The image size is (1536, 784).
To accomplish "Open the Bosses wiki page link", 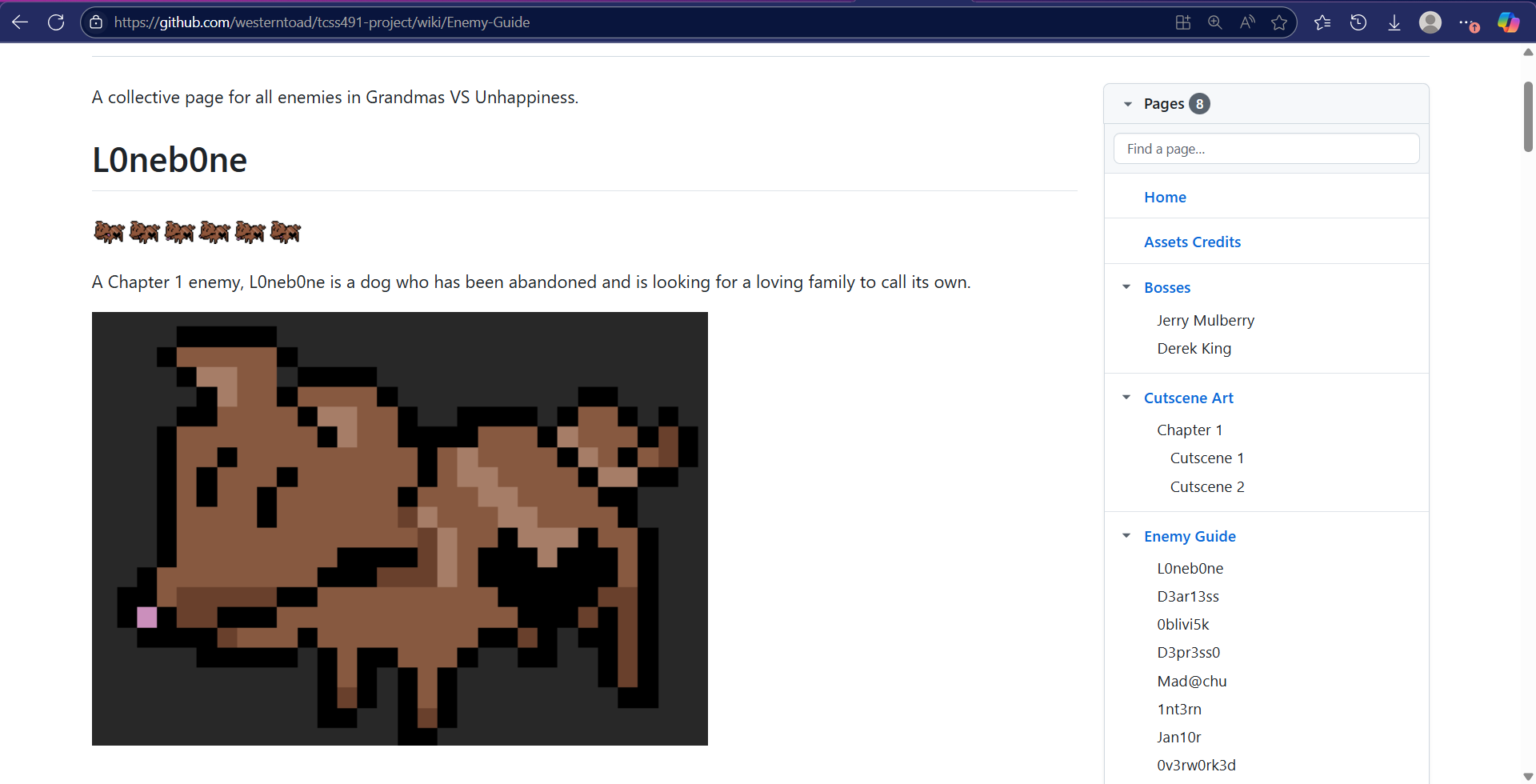I will [x=1167, y=287].
